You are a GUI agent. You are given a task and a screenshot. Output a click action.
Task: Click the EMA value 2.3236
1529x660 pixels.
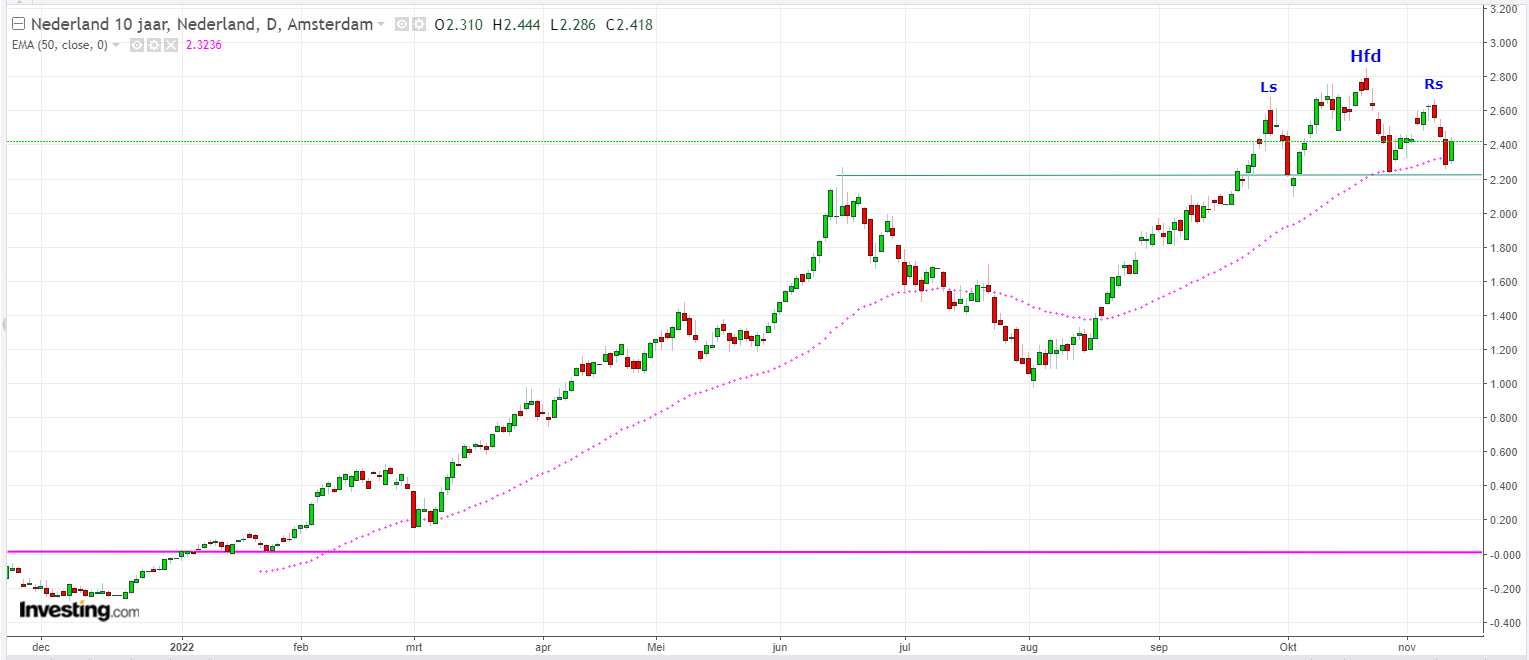[x=203, y=45]
